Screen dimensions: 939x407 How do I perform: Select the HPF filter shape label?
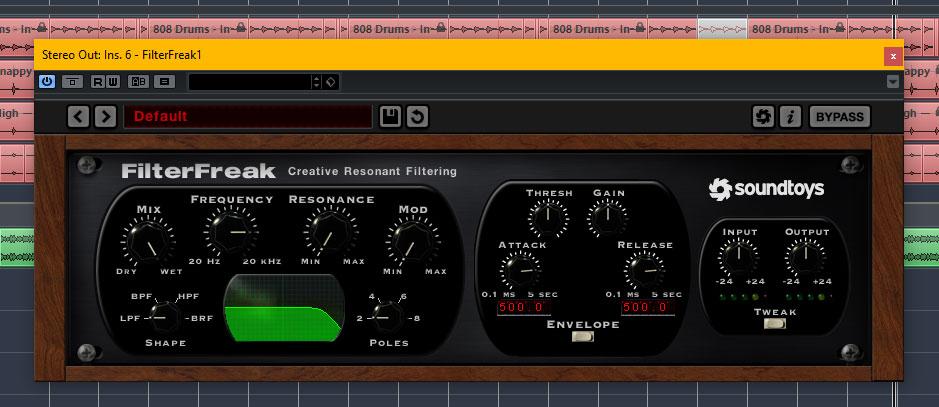[189, 296]
